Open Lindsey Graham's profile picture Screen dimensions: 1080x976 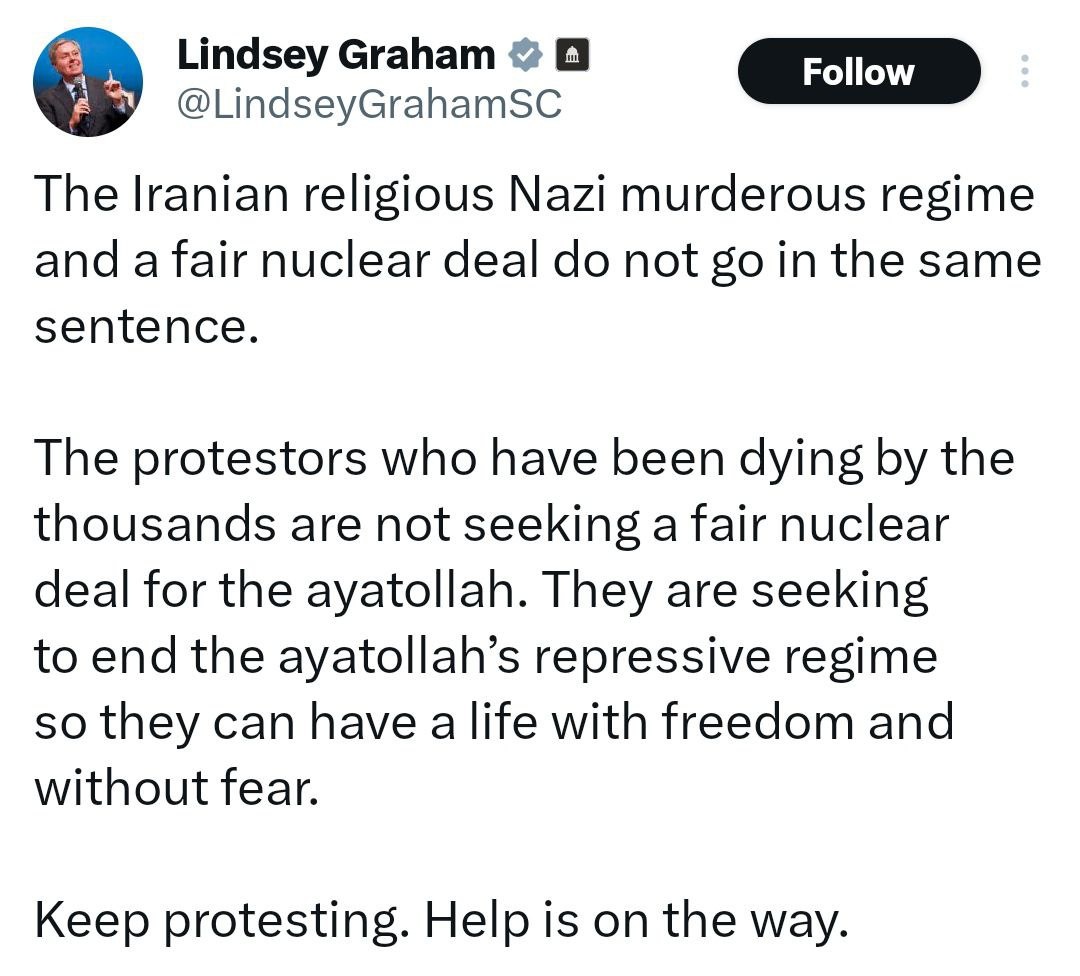coord(87,81)
